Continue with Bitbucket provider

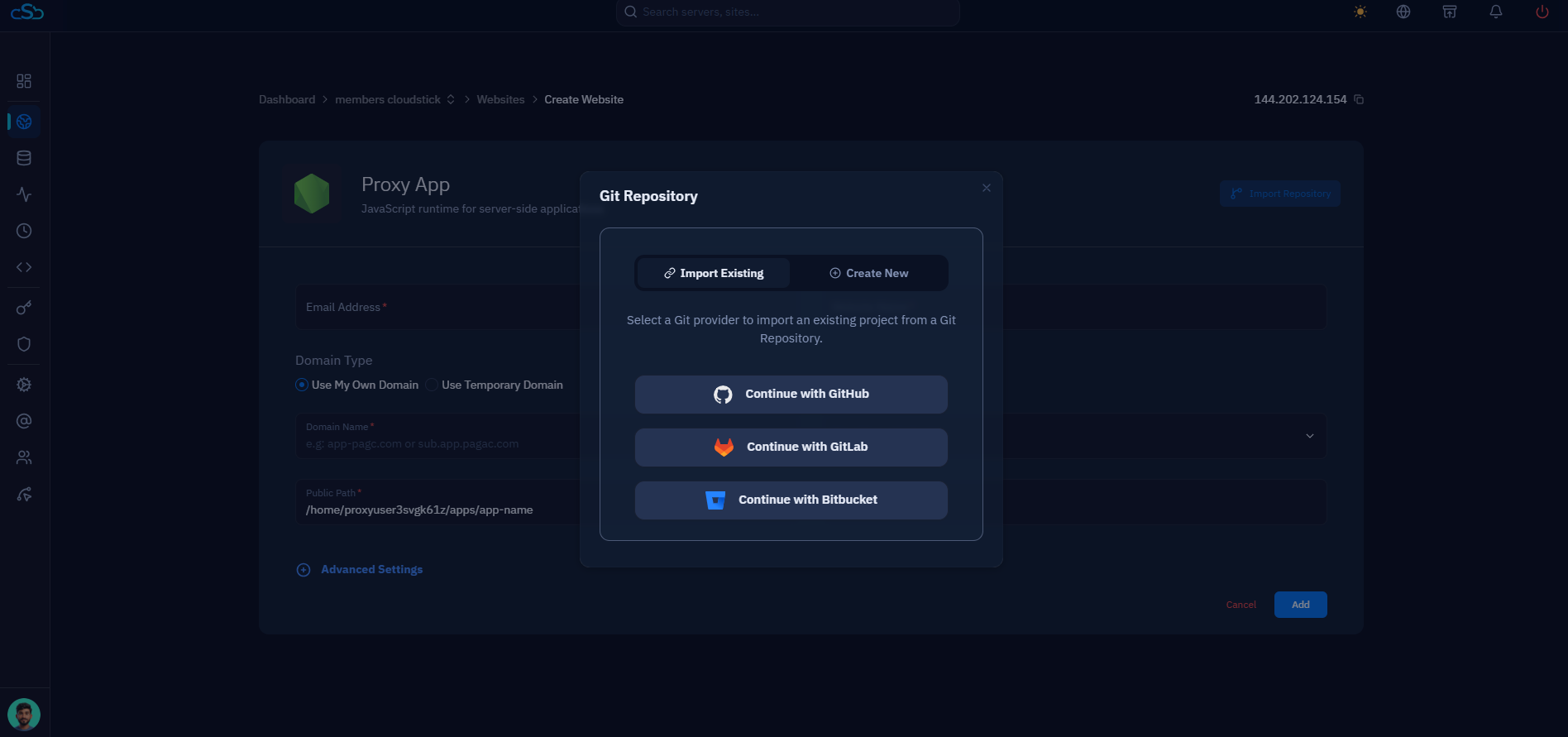(791, 500)
